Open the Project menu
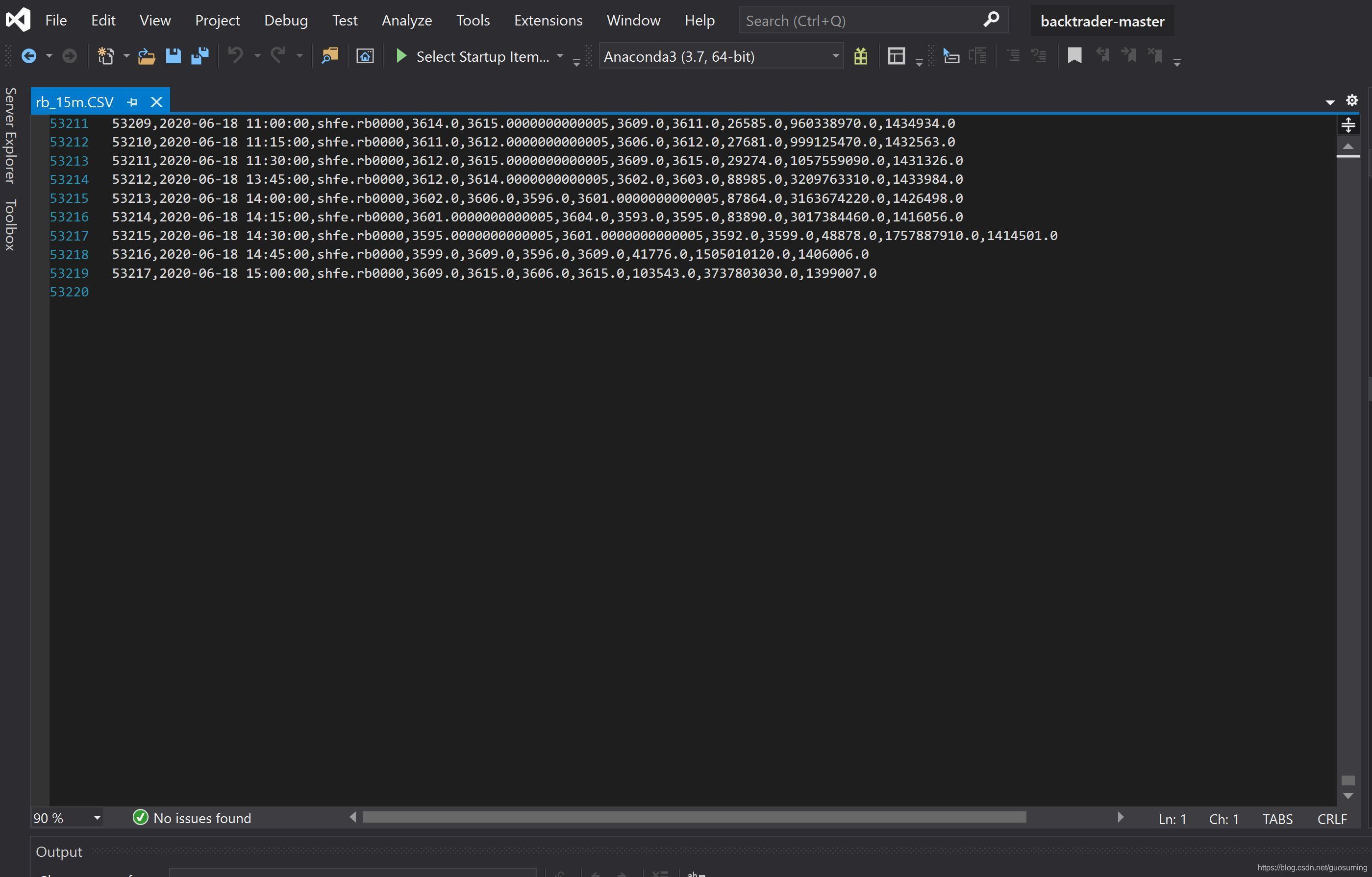Image resolution: width=1372 pixels, height=877 pixels. (x=217, y=21)
